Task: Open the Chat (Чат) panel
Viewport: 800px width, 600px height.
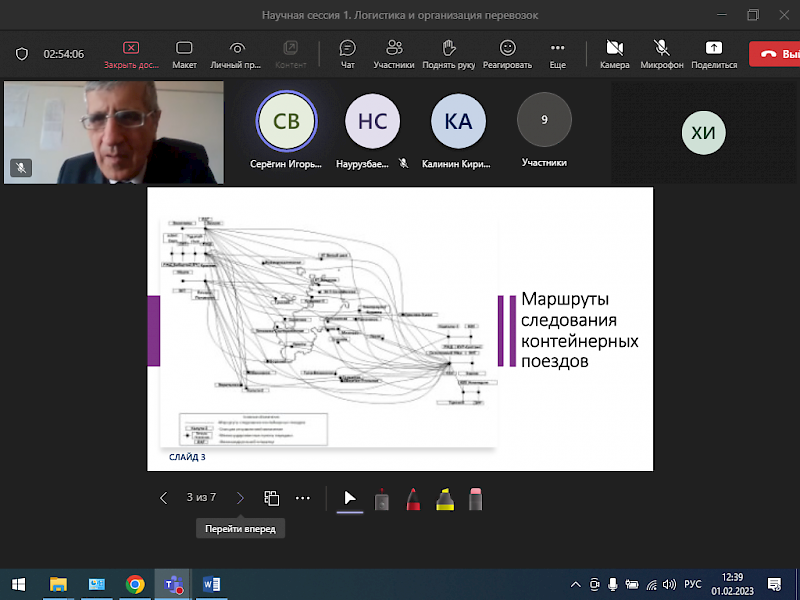Action: point(347,53)
